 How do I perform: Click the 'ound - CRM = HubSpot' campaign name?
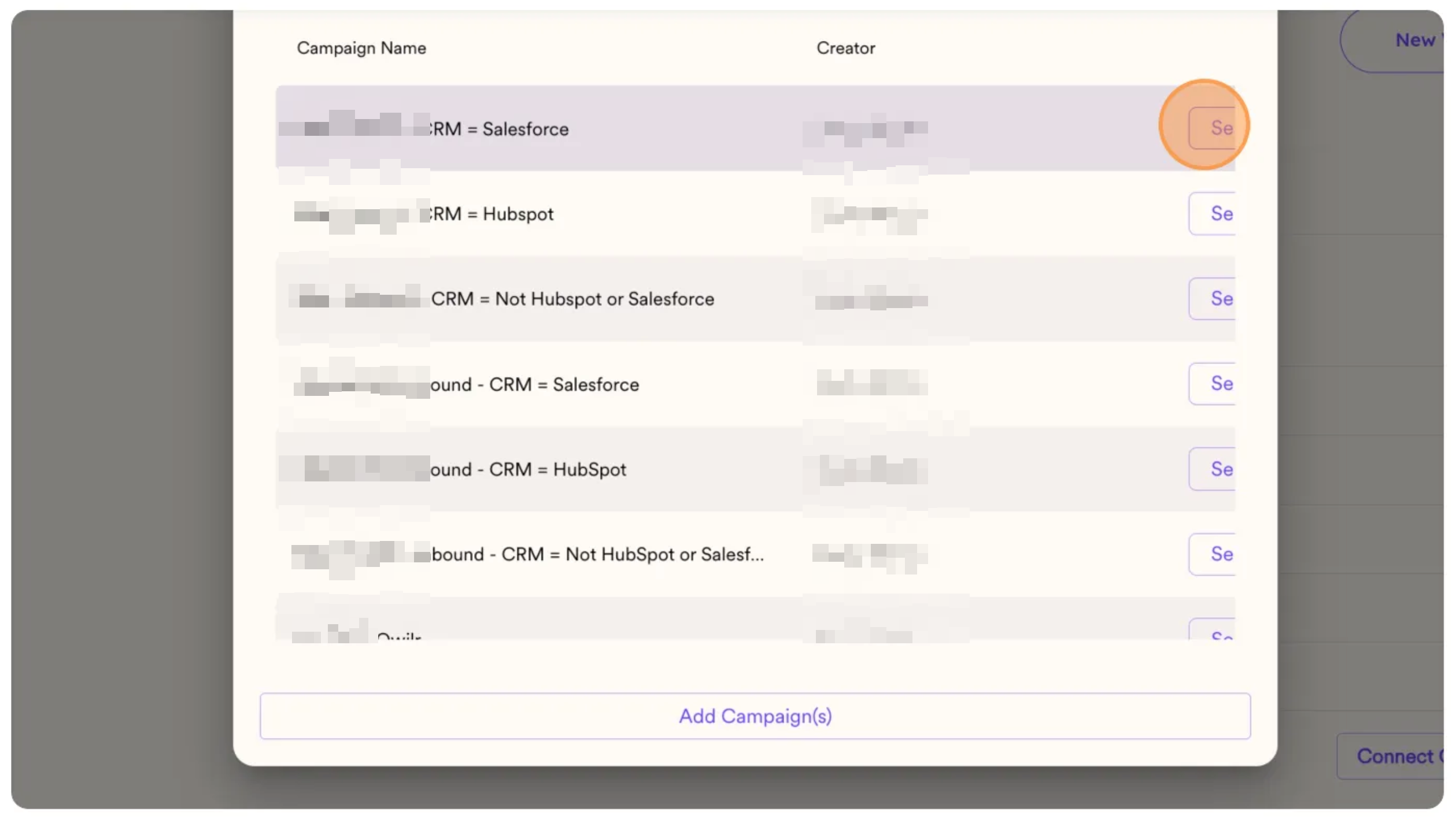[529, 469]
